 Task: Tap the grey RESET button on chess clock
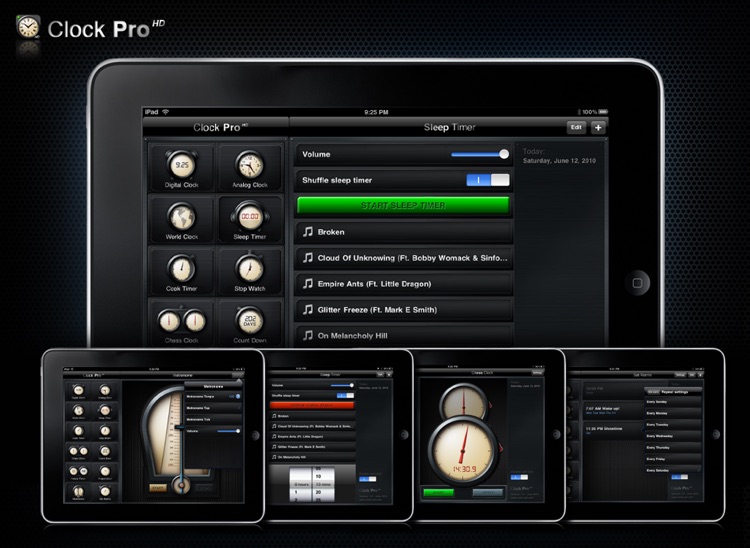point(487,493)
